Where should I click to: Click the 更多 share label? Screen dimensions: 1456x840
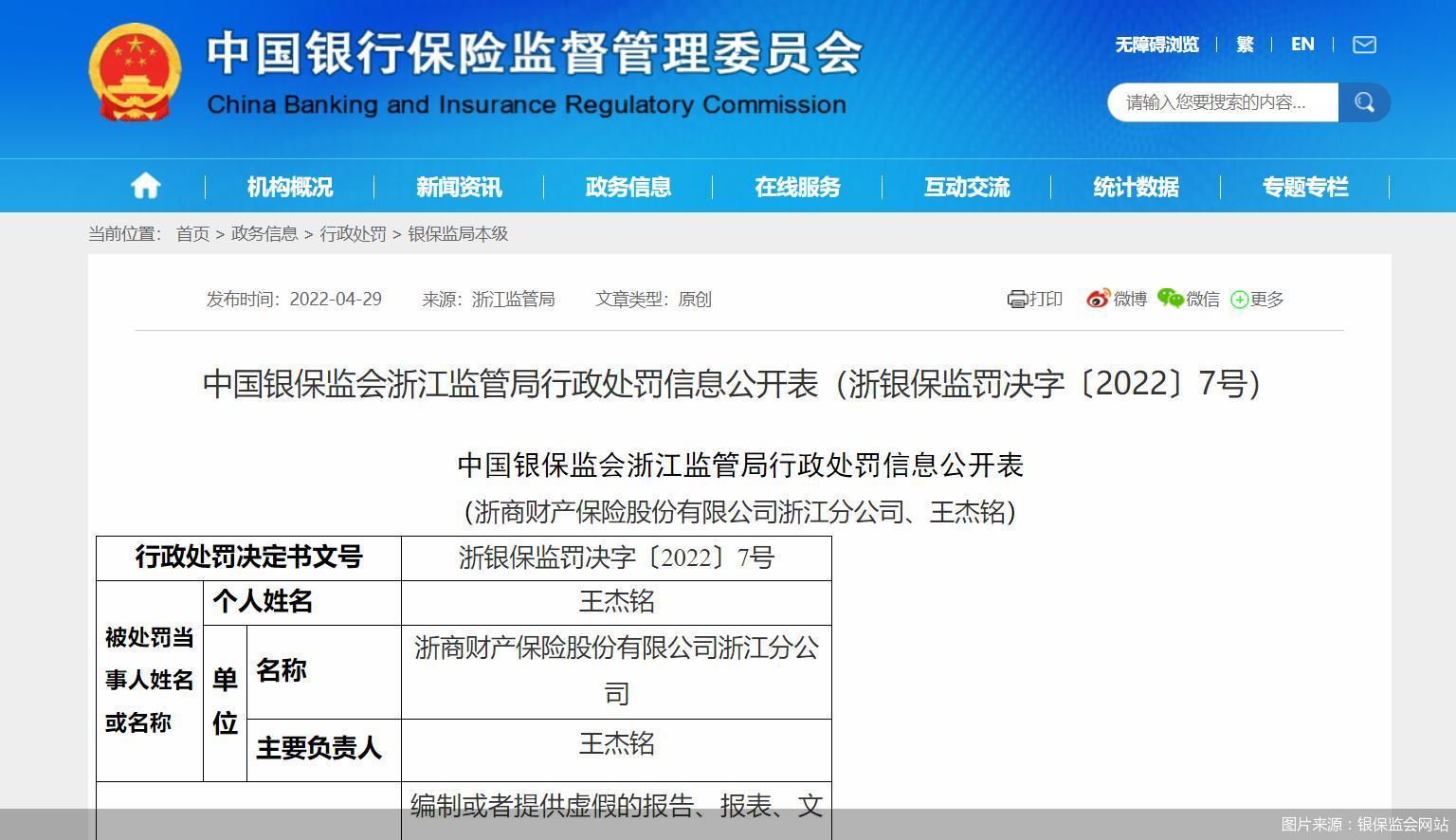click(1267, 300)
